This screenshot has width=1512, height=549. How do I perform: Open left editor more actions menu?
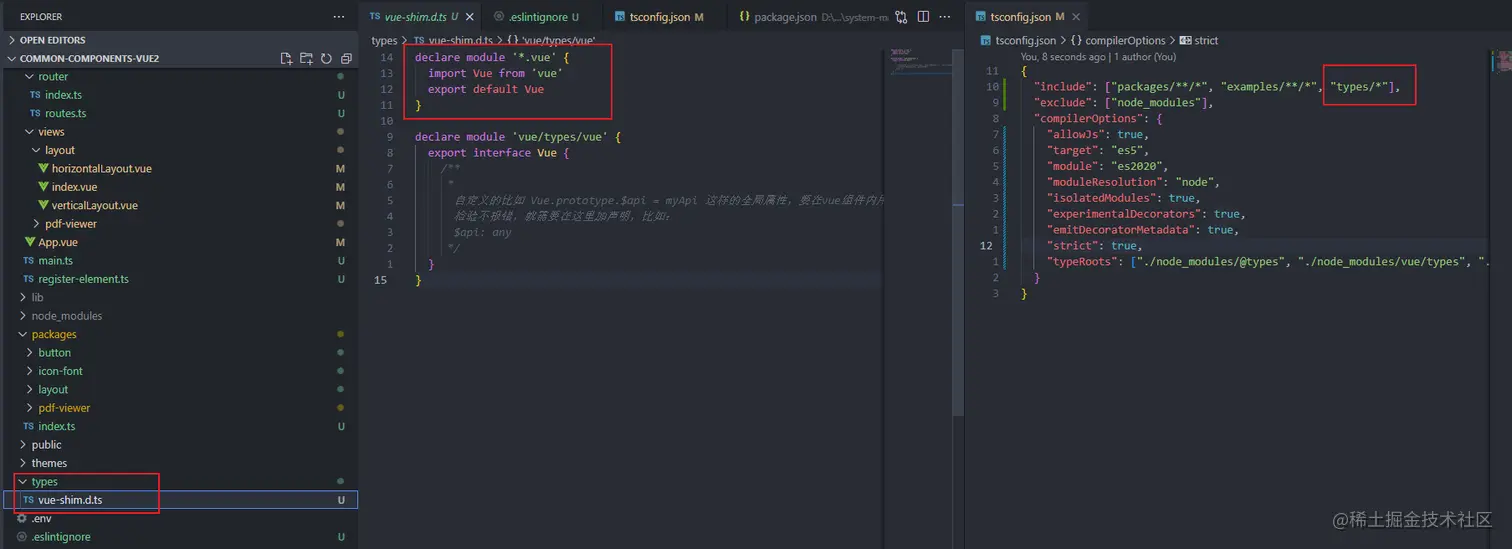pyautogui.click(x=945, y=17)
